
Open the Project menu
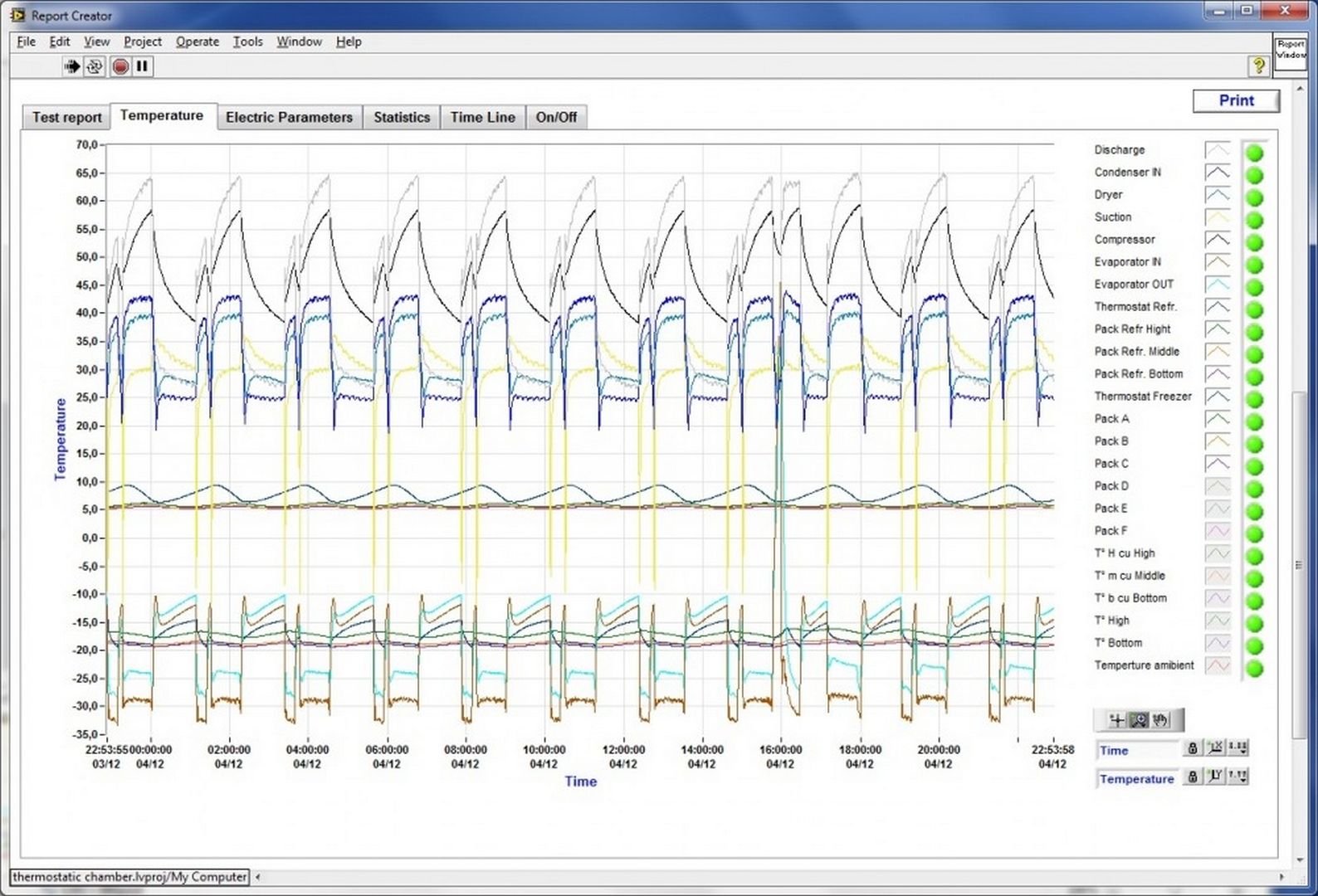(143, 41)
